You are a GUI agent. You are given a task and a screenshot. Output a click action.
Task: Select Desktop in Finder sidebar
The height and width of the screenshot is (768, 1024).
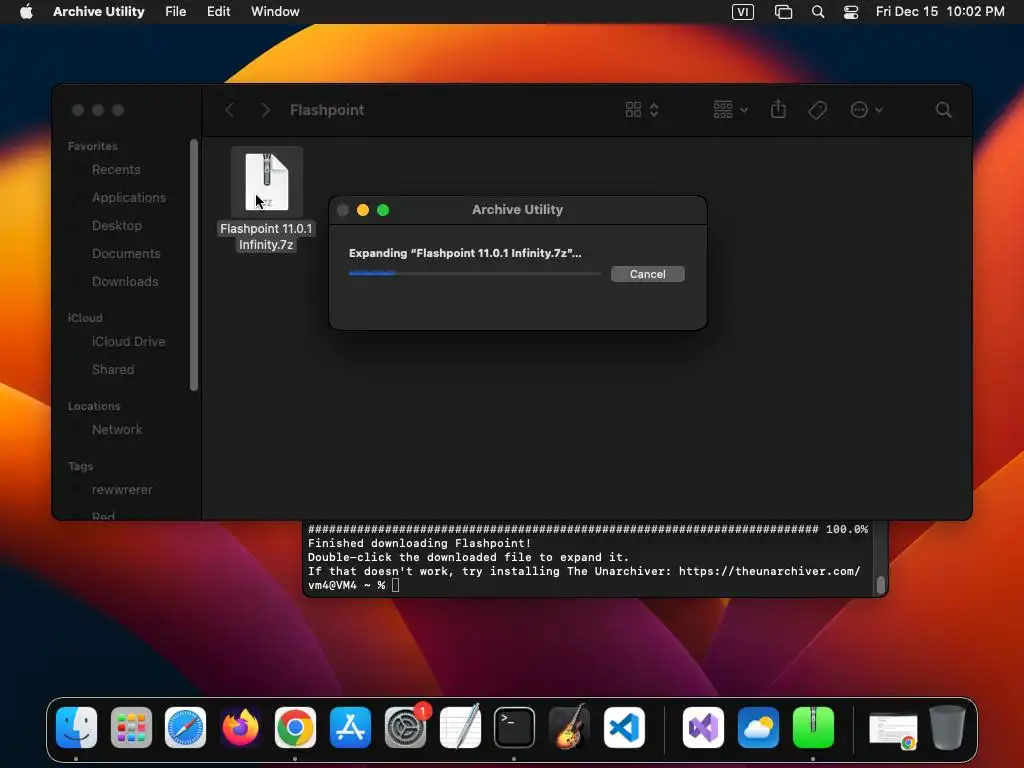coord(116,225)
